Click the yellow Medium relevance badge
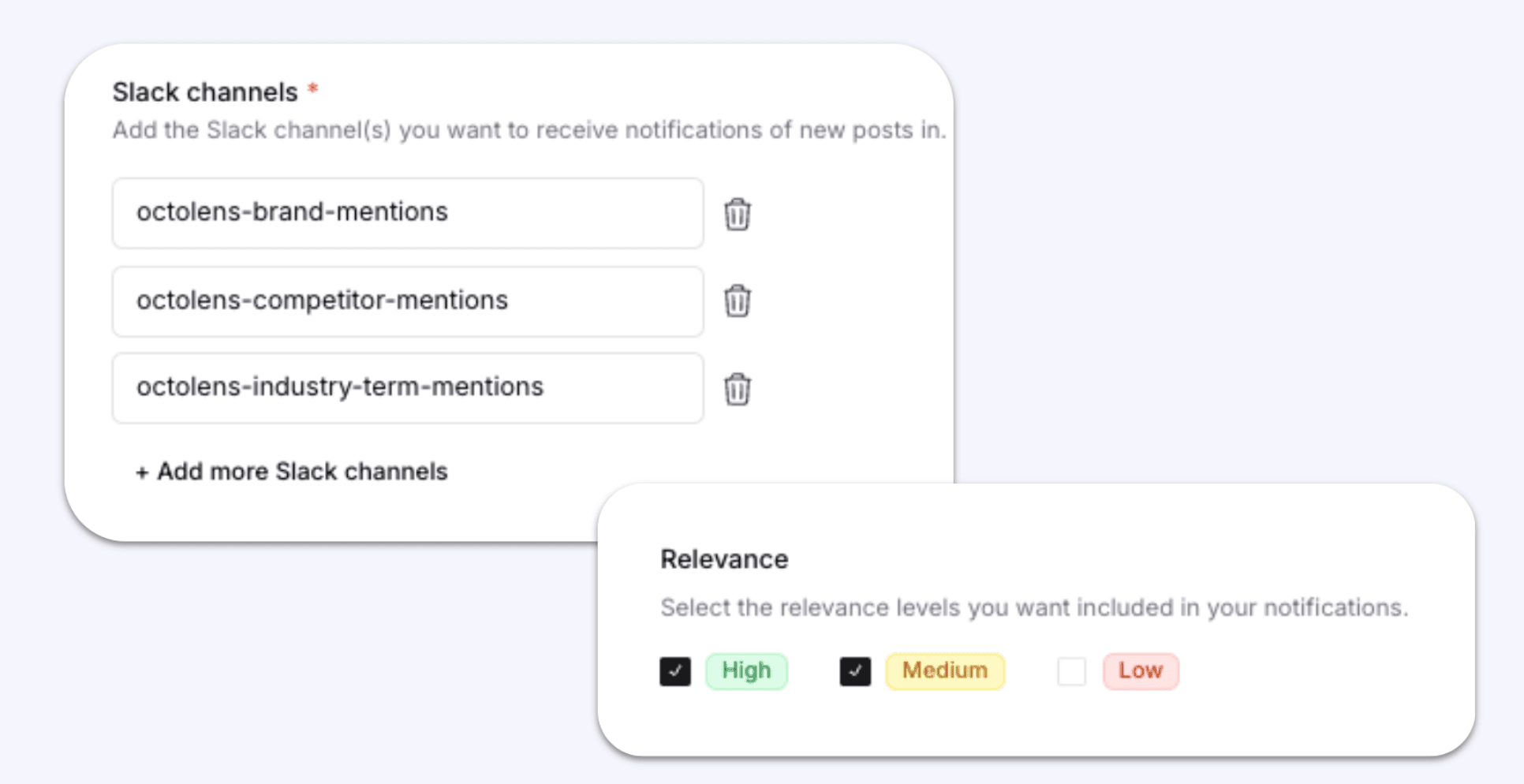Image resolution: width=1524 pixels, height=784 pixels. [944, 671]
